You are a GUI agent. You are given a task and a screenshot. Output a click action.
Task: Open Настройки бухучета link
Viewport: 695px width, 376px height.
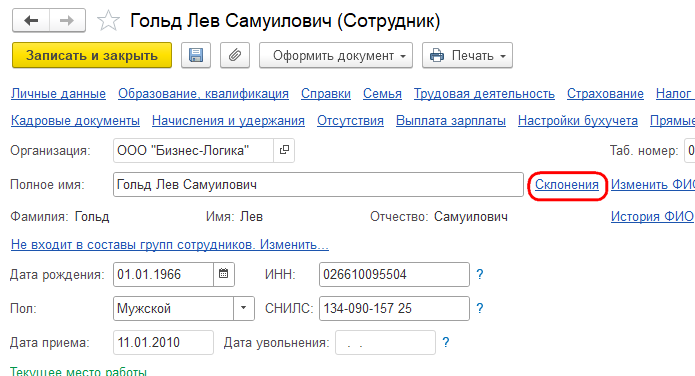tap(578, 121)
